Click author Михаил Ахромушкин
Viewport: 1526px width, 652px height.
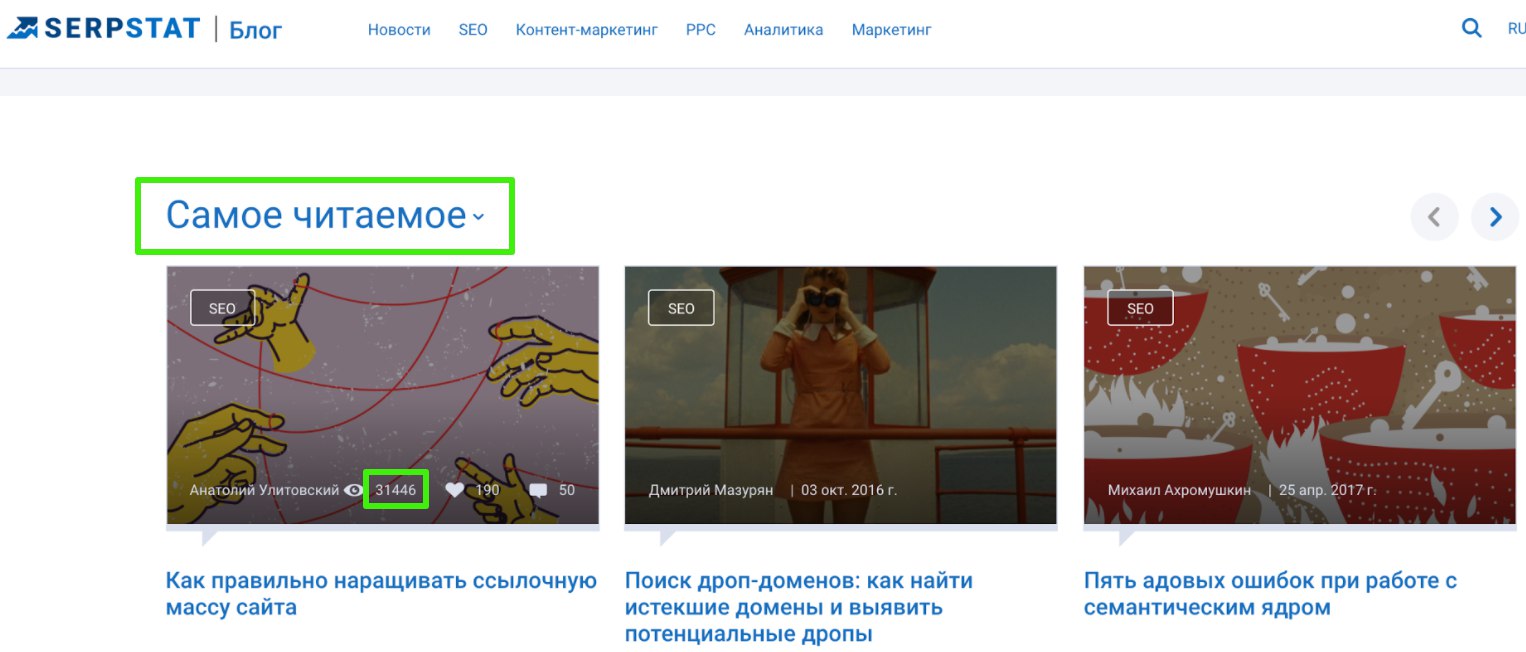[1179, 490]
